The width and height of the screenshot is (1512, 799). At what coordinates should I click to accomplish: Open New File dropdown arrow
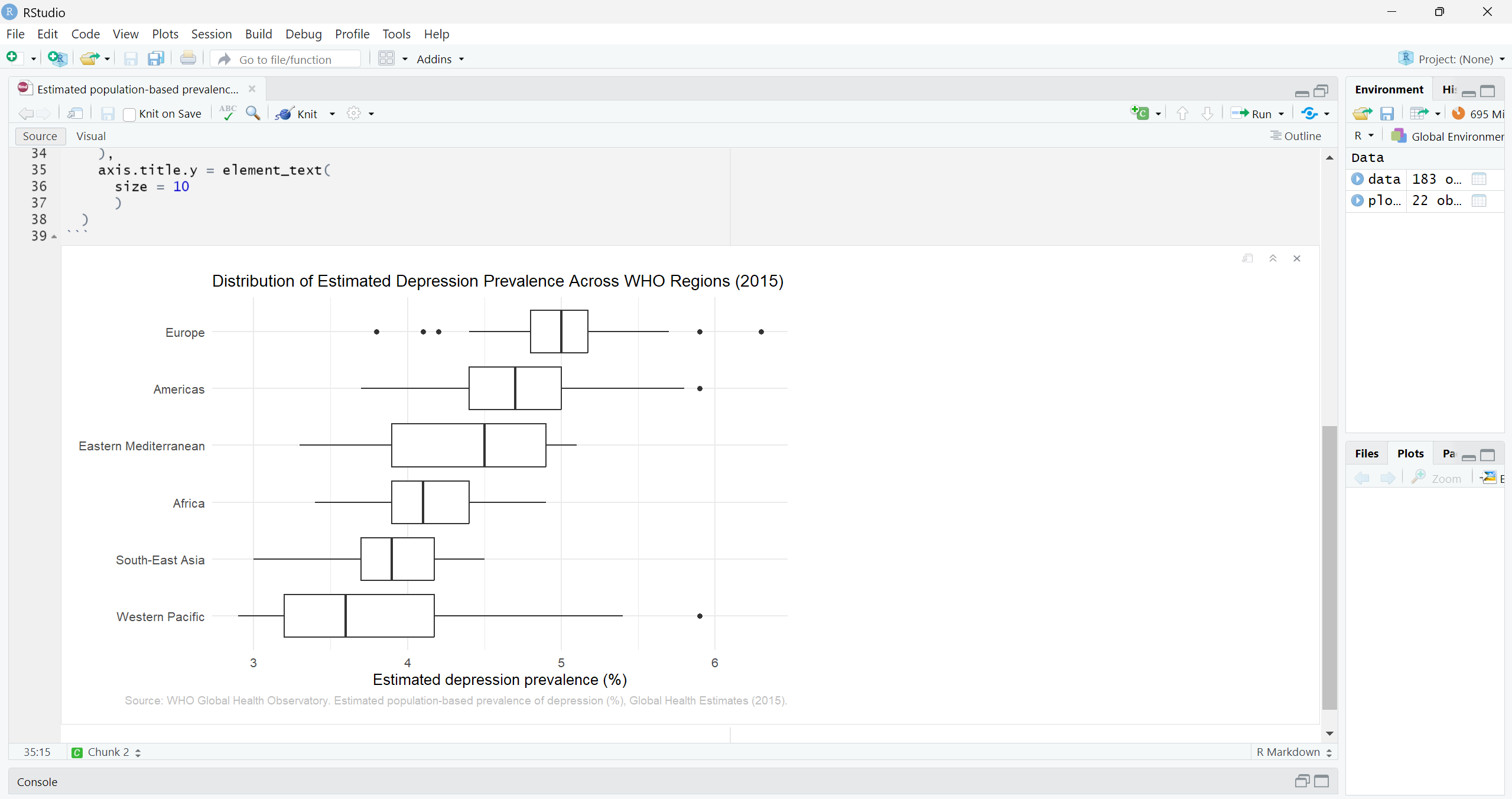tap(33, 59)
